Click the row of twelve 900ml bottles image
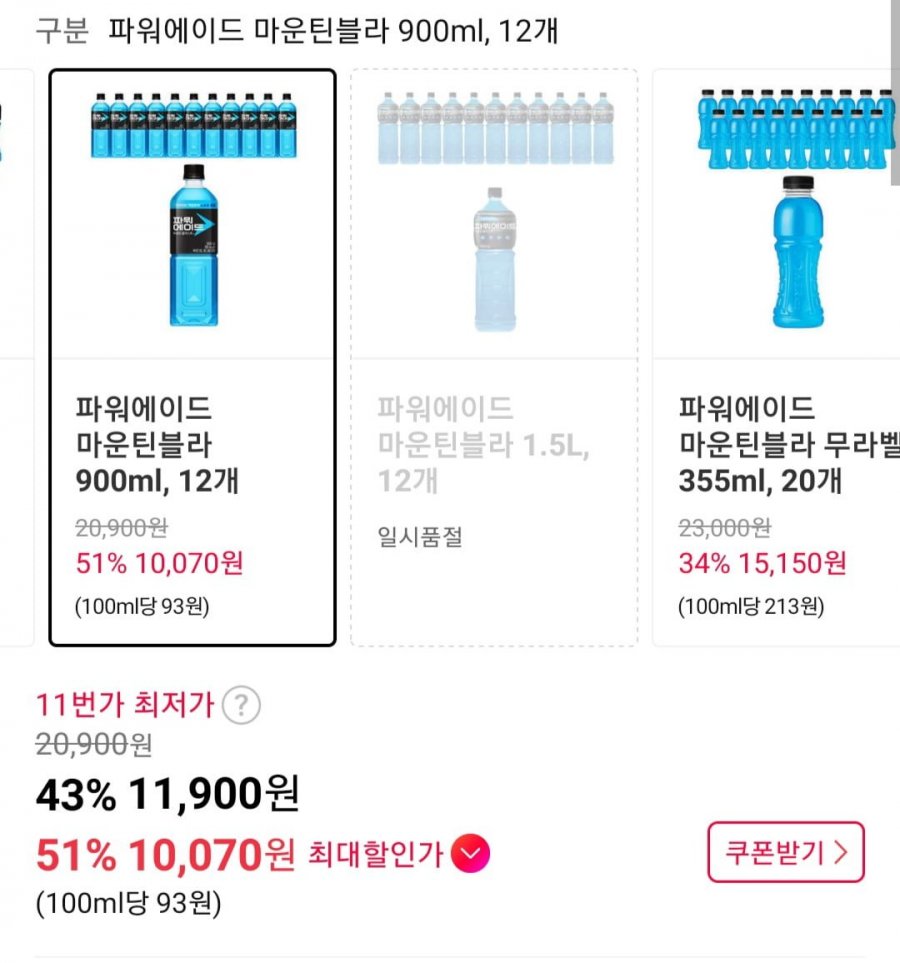This screenshot has width=900, height=963. pyautogui.click(x=192, y=125)
